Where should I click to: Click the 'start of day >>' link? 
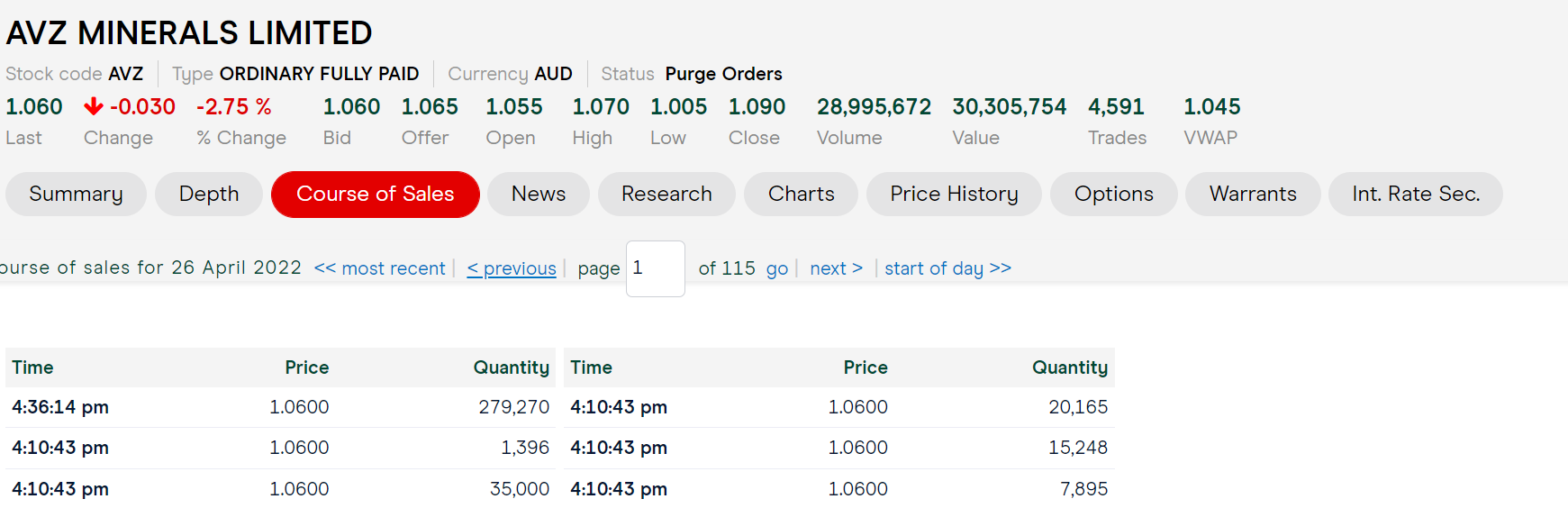coord(948,268)
